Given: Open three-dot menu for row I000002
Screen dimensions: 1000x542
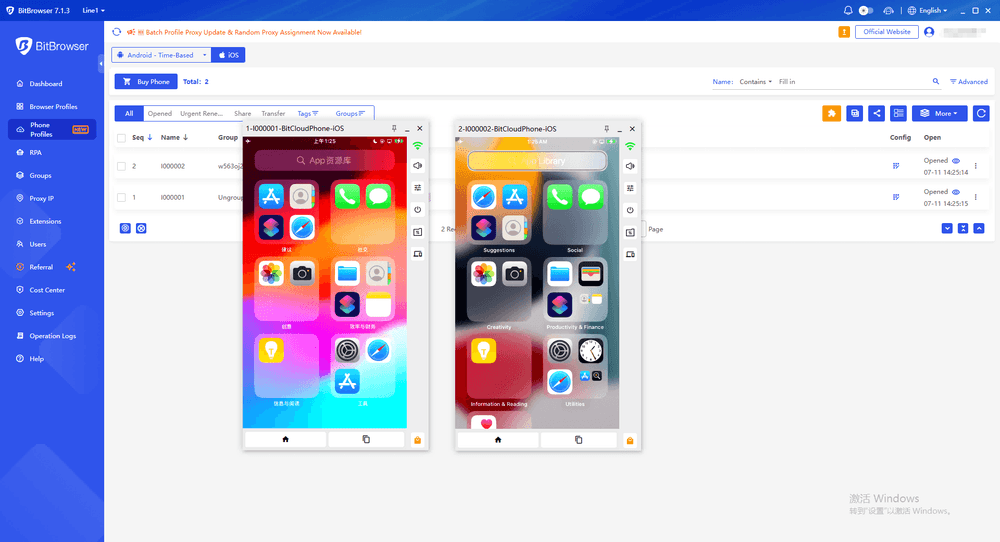Looking at the screenshot, I should [x=976, y=166].
